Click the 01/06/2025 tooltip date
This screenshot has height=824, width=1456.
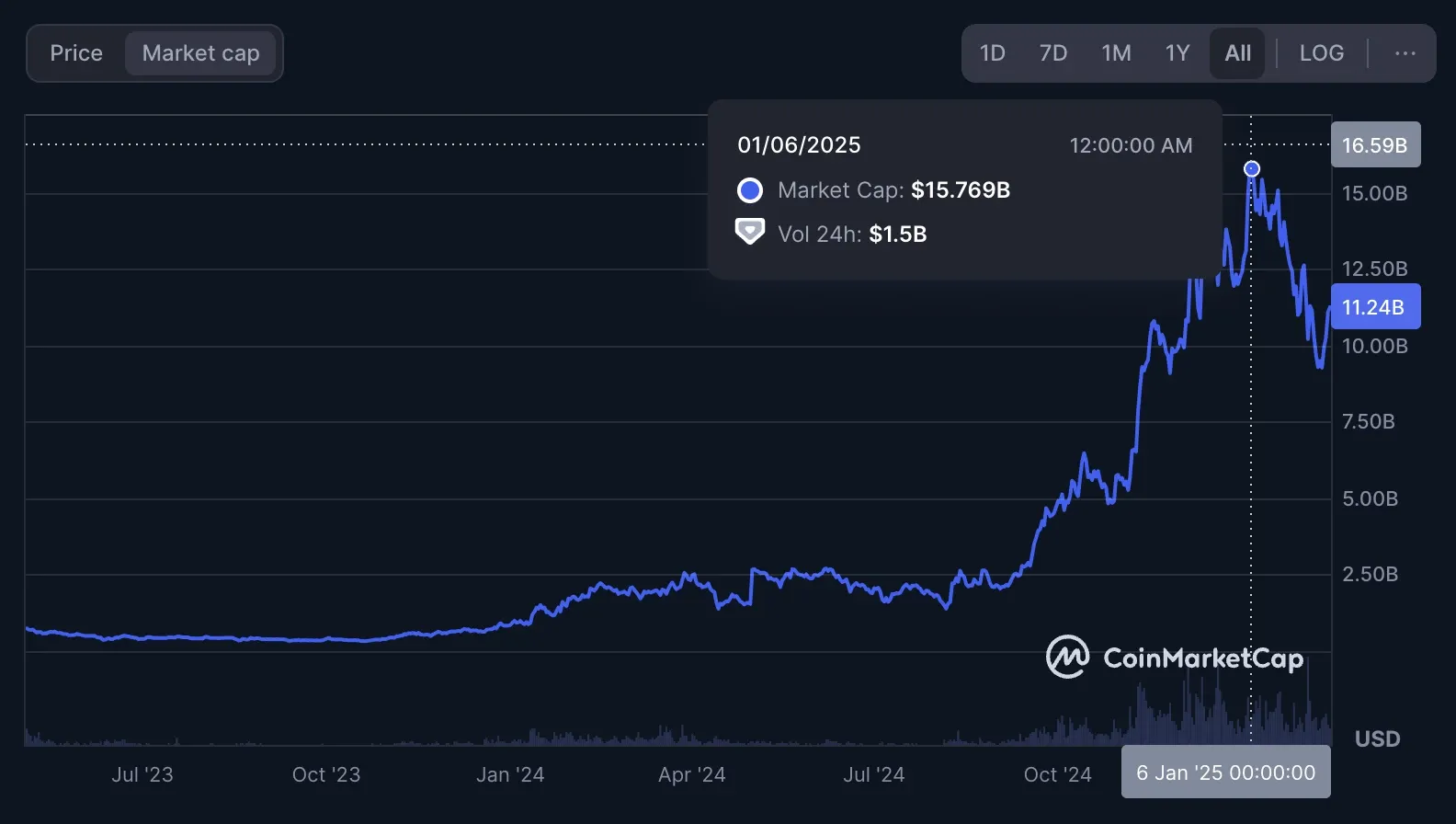[x=799, y=145]
